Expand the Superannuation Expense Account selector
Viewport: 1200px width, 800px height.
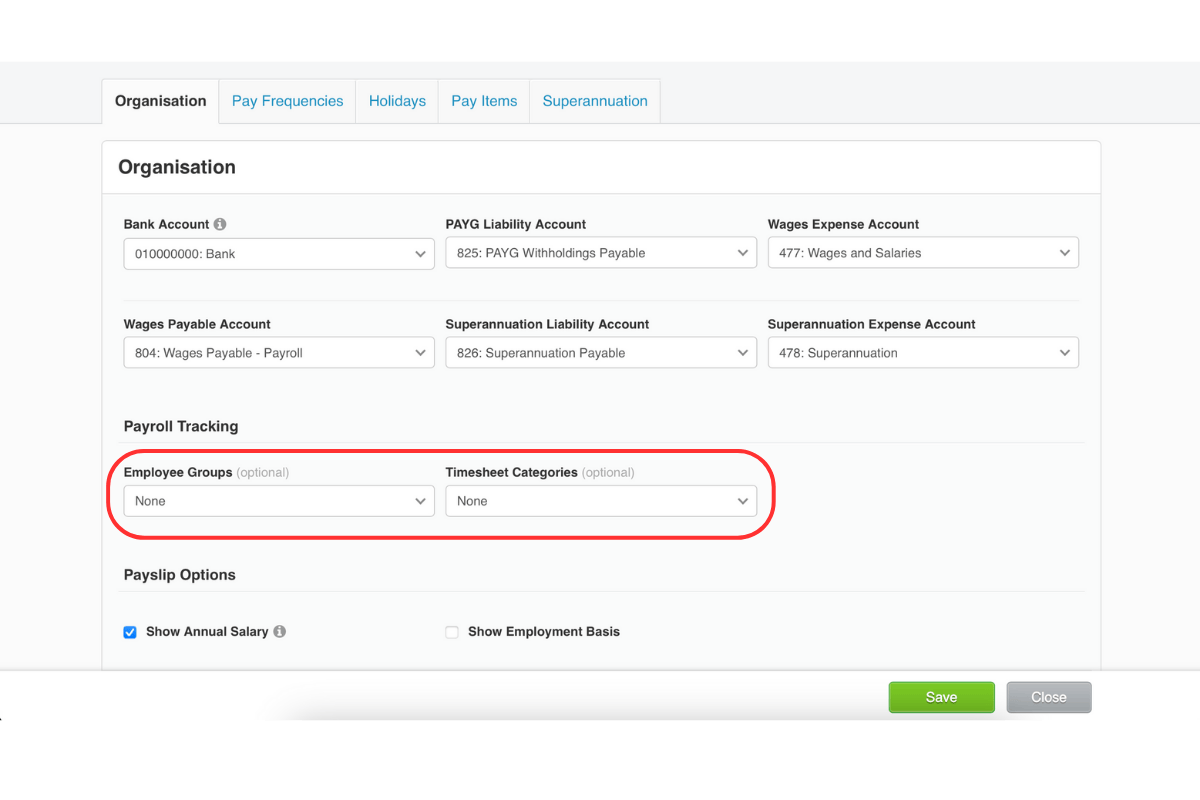pos(922,352)
